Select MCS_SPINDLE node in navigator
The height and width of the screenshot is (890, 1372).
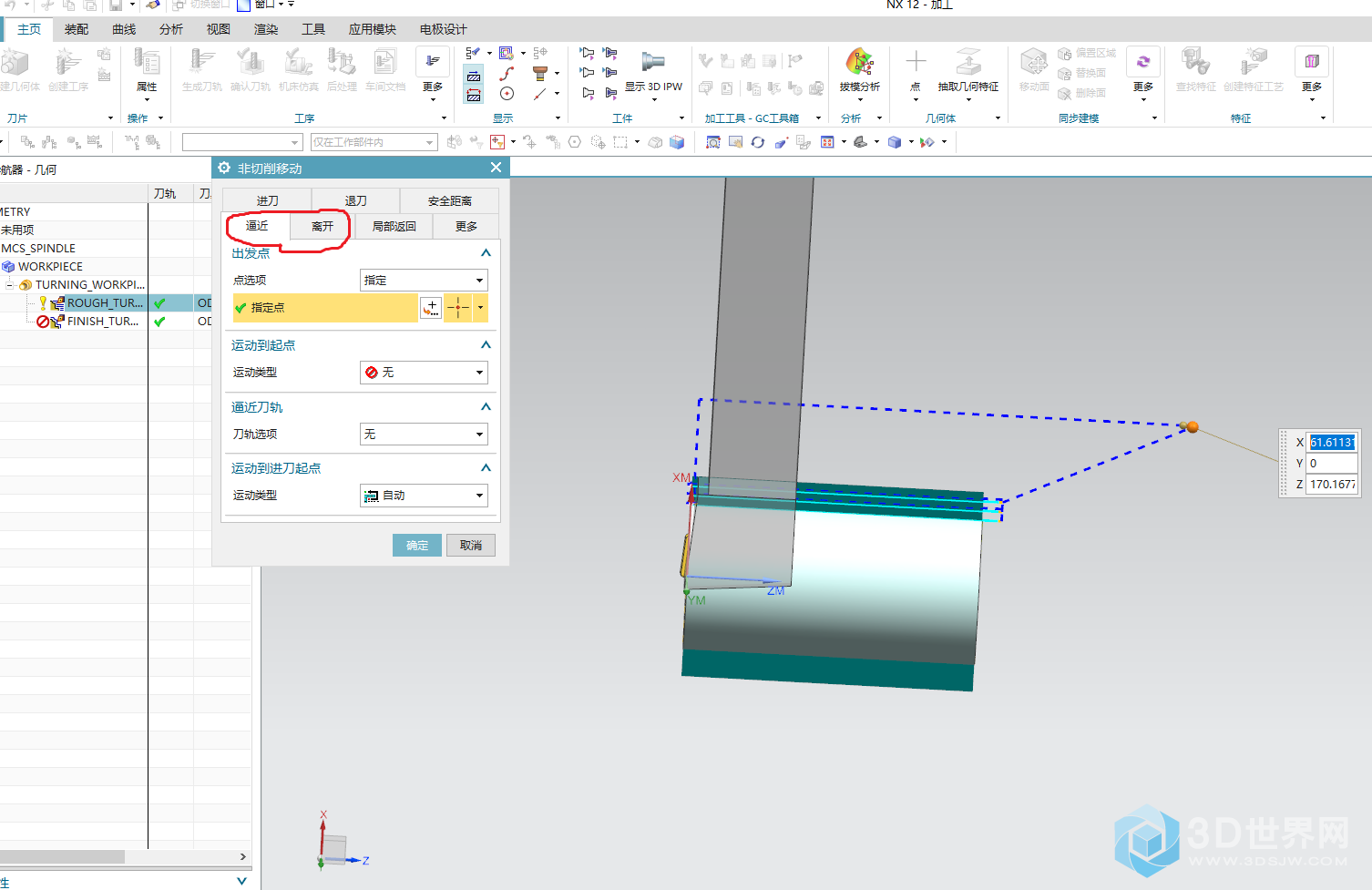[x=38, y=249]
